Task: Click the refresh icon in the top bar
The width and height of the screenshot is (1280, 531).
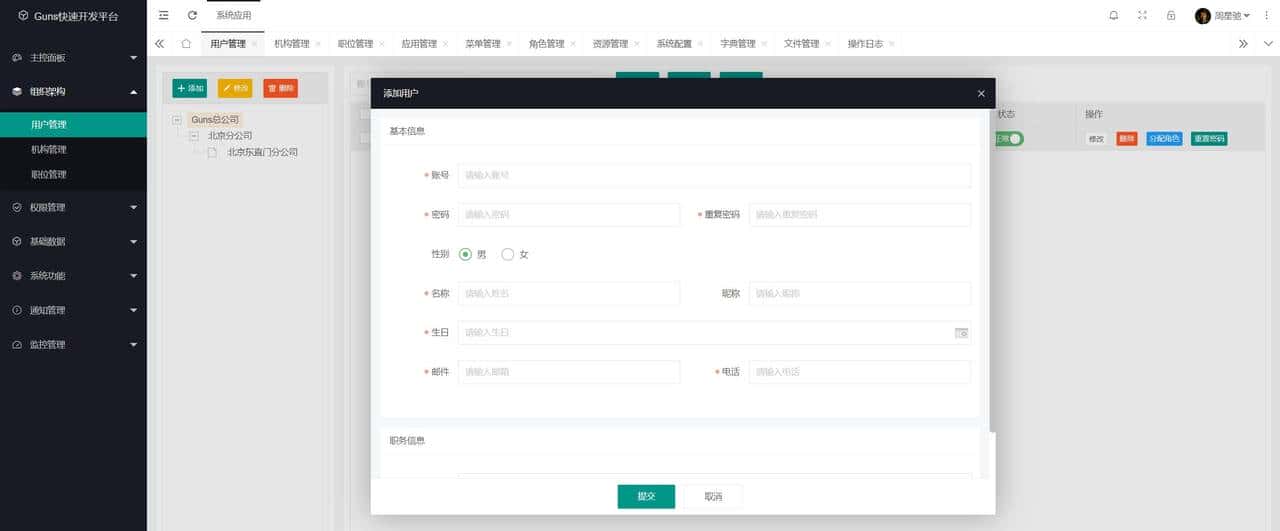Action: [192, 15]
